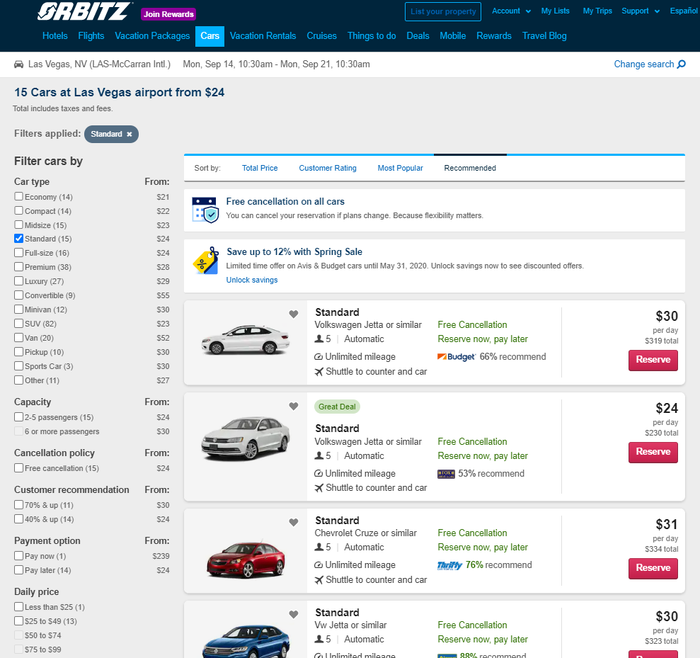Open the silver Great Deal Jetta photo
The height and width of the screenshot is (658, 700).
coord(246,439)
